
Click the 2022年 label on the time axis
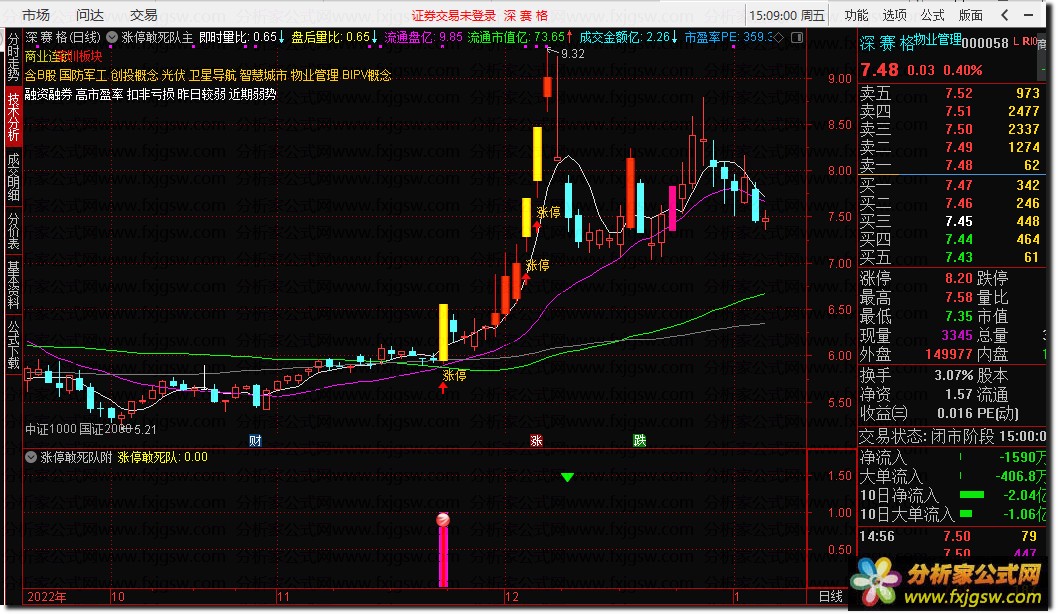[47, 596]
